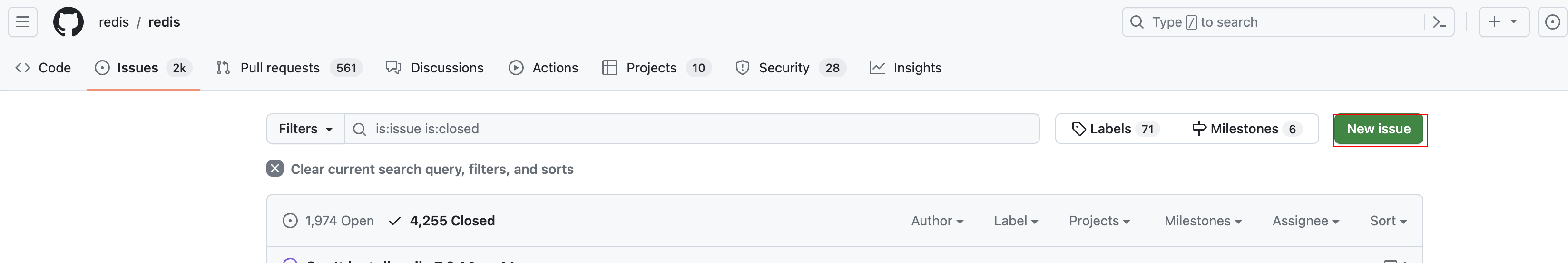Click the green New issue button
This screenshot has width=1568, height=263.
point(1378,129)
